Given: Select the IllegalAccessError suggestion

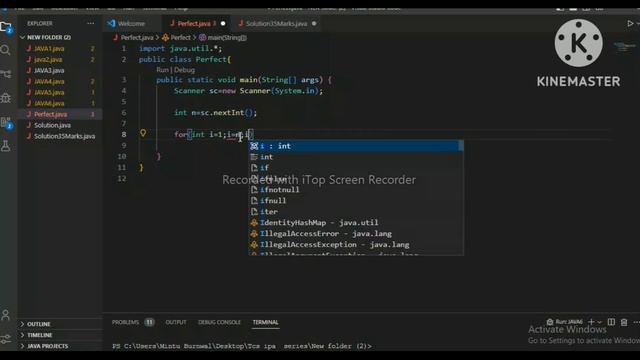Looking at the screenshot, I should (x=354, y=234).
